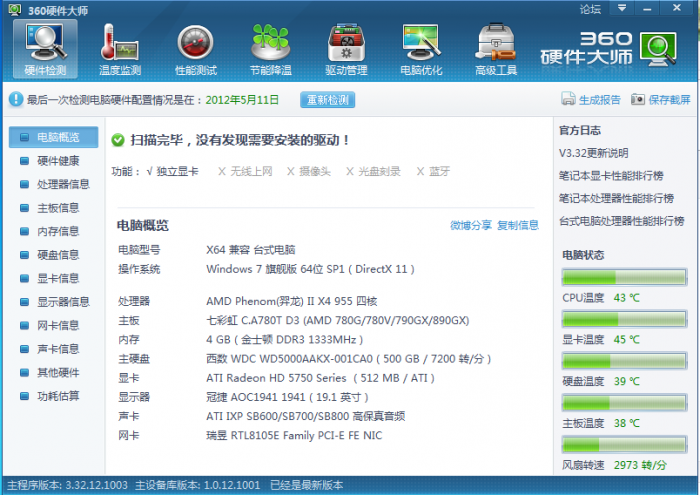
Task: Open 台式电脑处理器性能排行榜 ranking link
Action: coord(621,221)
